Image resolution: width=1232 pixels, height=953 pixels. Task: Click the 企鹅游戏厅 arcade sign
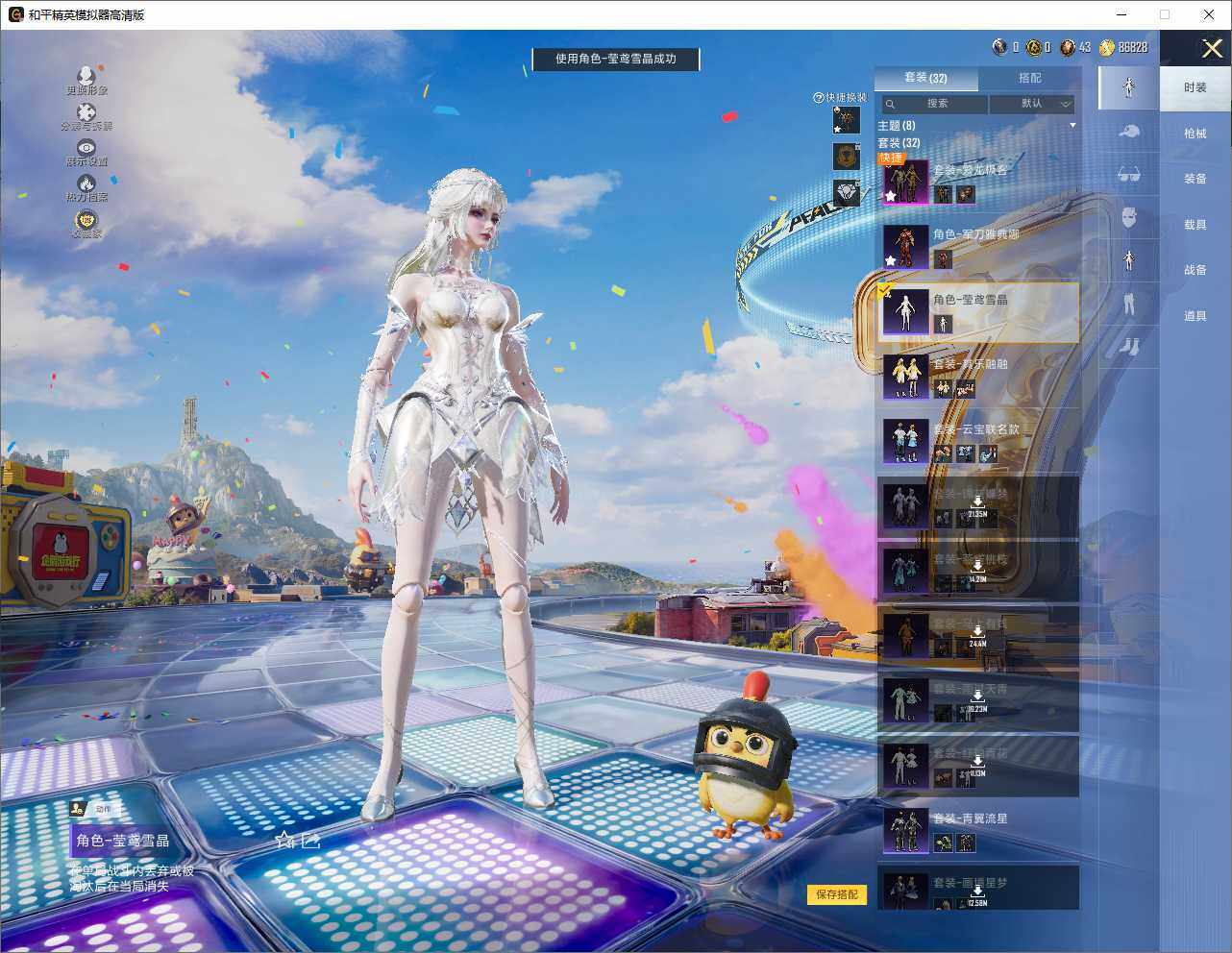(63, 553)
